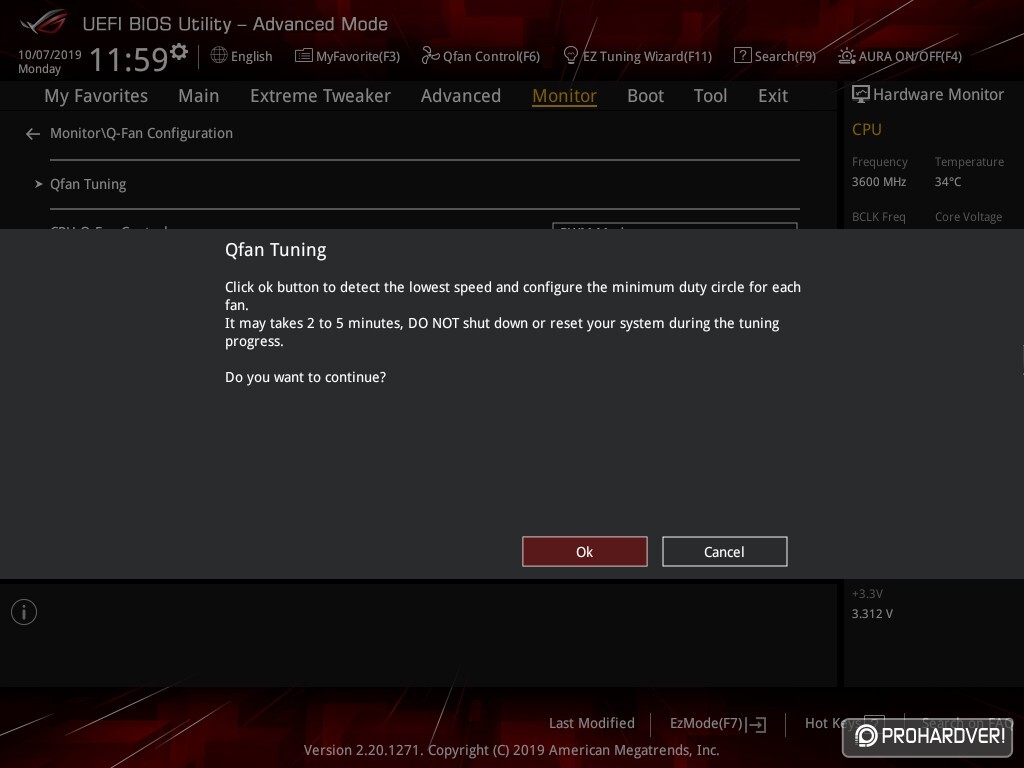Click the 10/07/2019 date text
Screen dimensions: 1024x768
click(50, 54)
